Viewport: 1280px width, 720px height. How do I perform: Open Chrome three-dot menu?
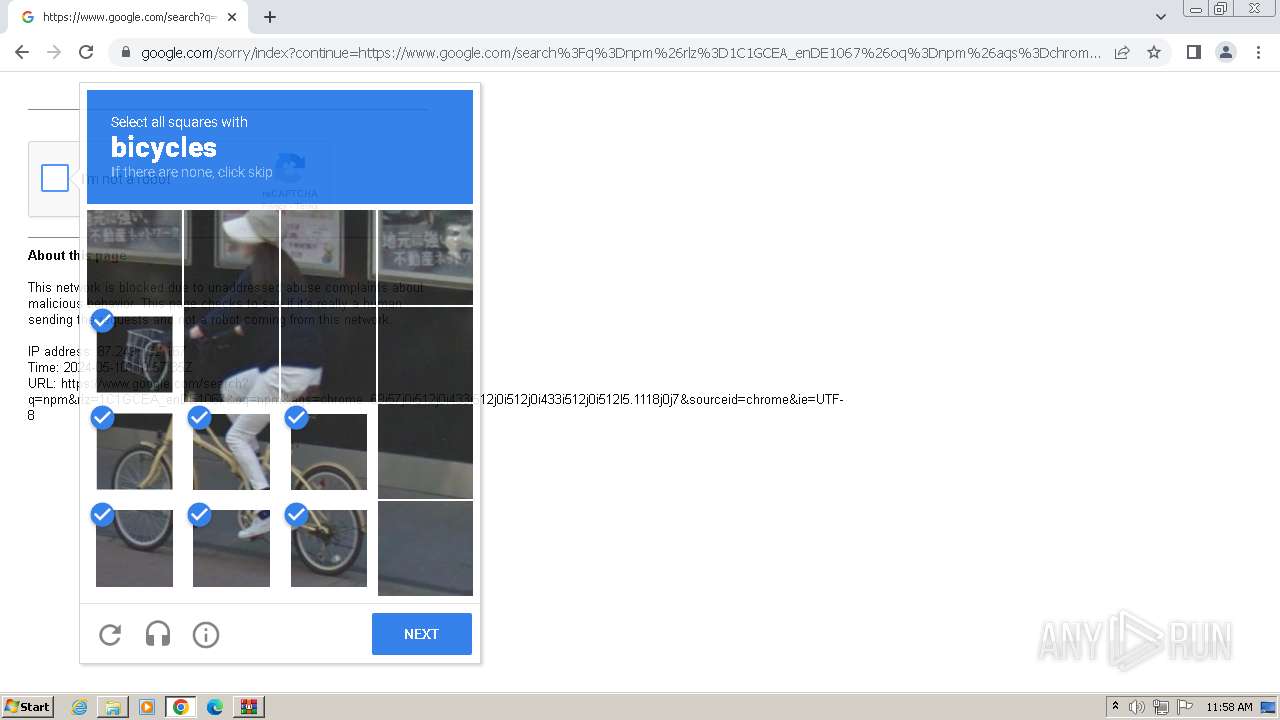point(1258,52)
